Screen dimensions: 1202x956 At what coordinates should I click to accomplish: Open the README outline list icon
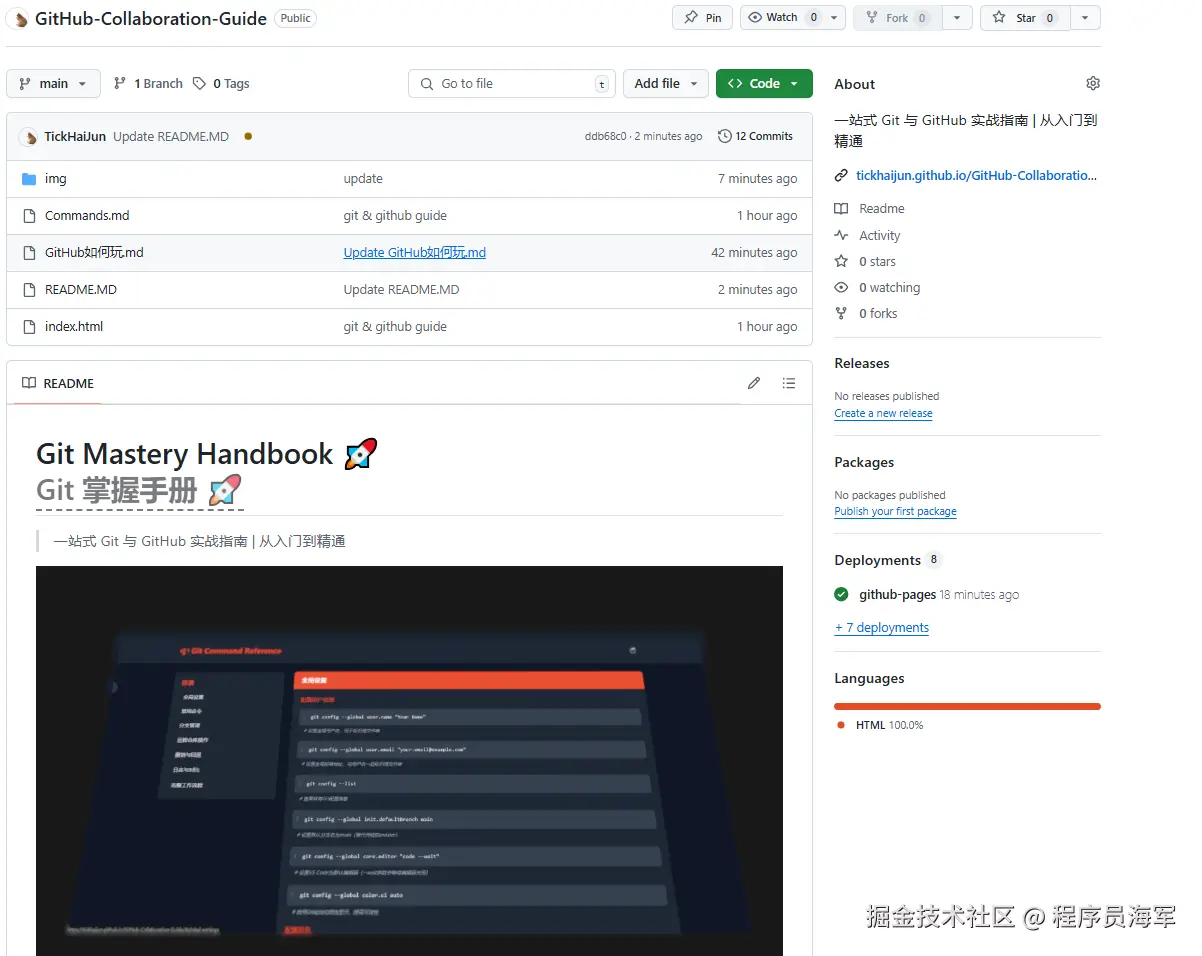(x=789, y=383)
